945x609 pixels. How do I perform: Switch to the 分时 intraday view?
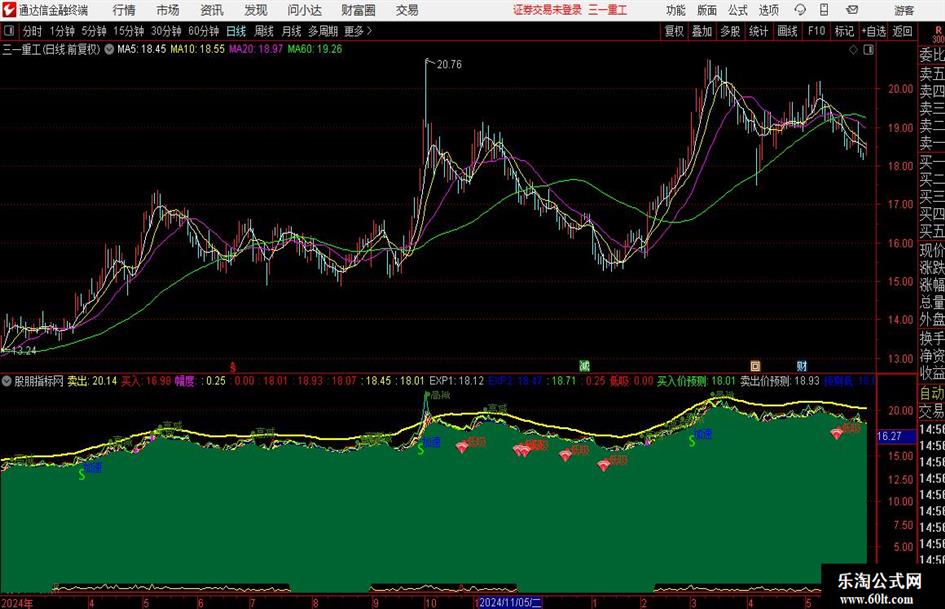[x=33, y=31]
